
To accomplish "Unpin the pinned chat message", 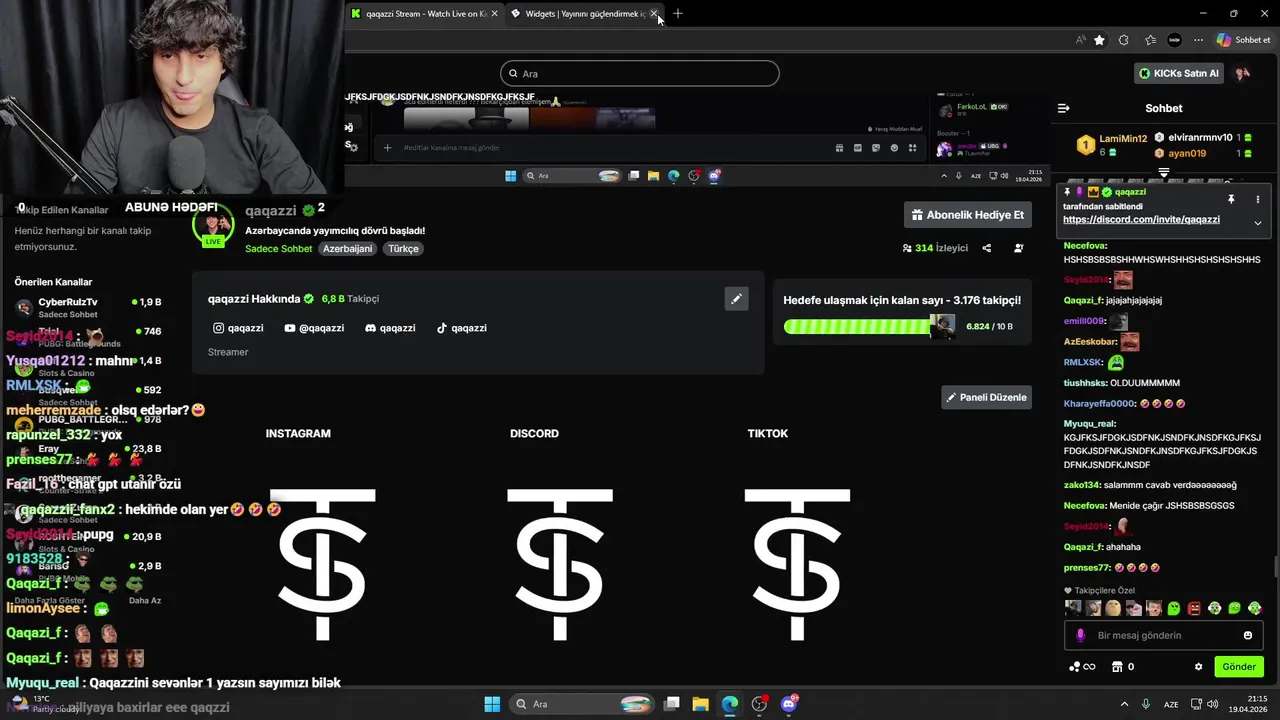I will (1231, 200).
